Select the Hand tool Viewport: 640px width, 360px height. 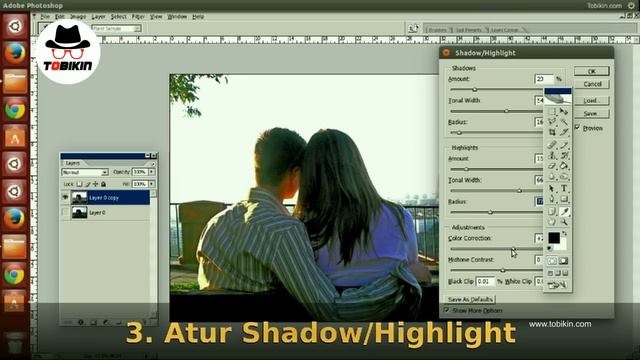tap(552, 222)
